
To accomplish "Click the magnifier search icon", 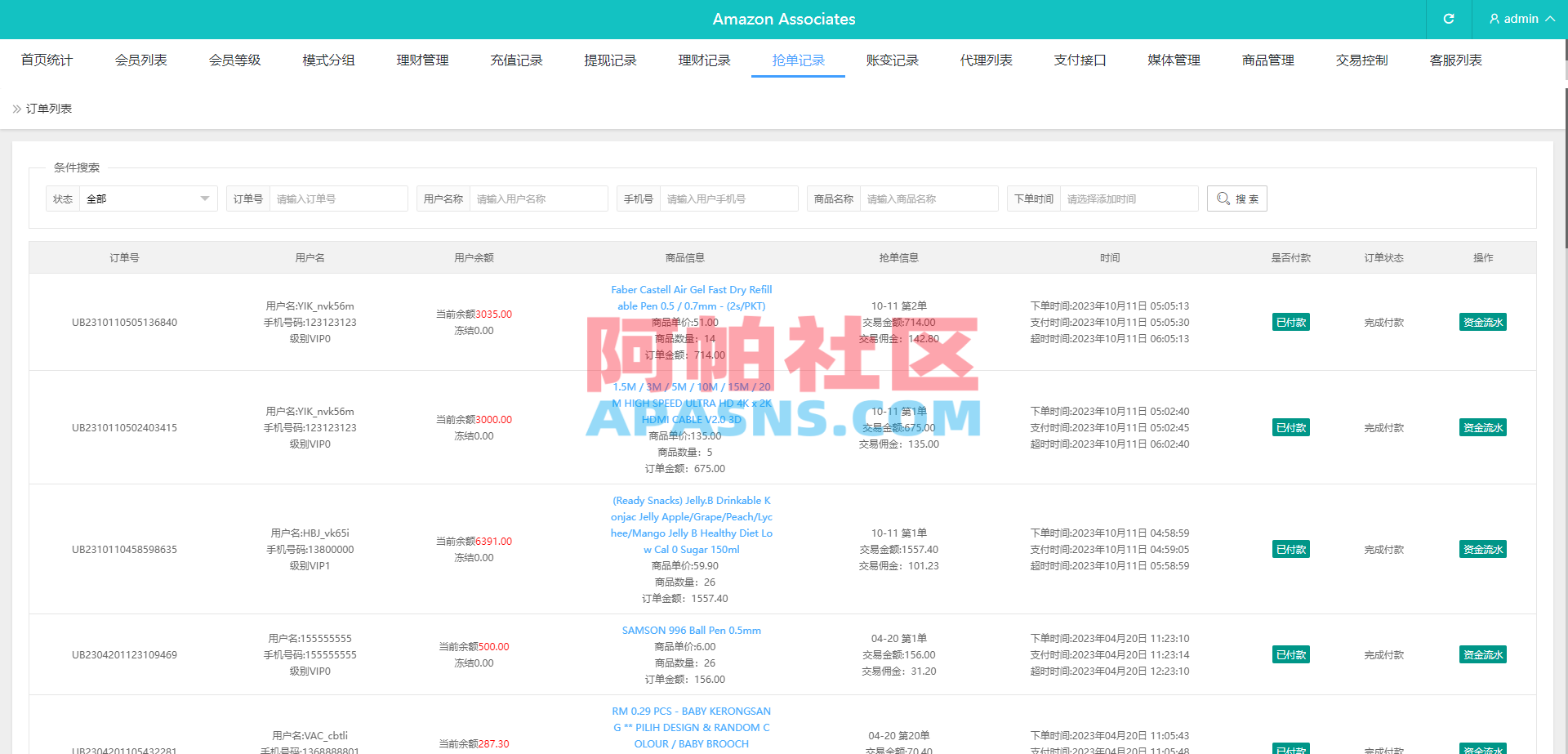I will (x=1223, y=198).
